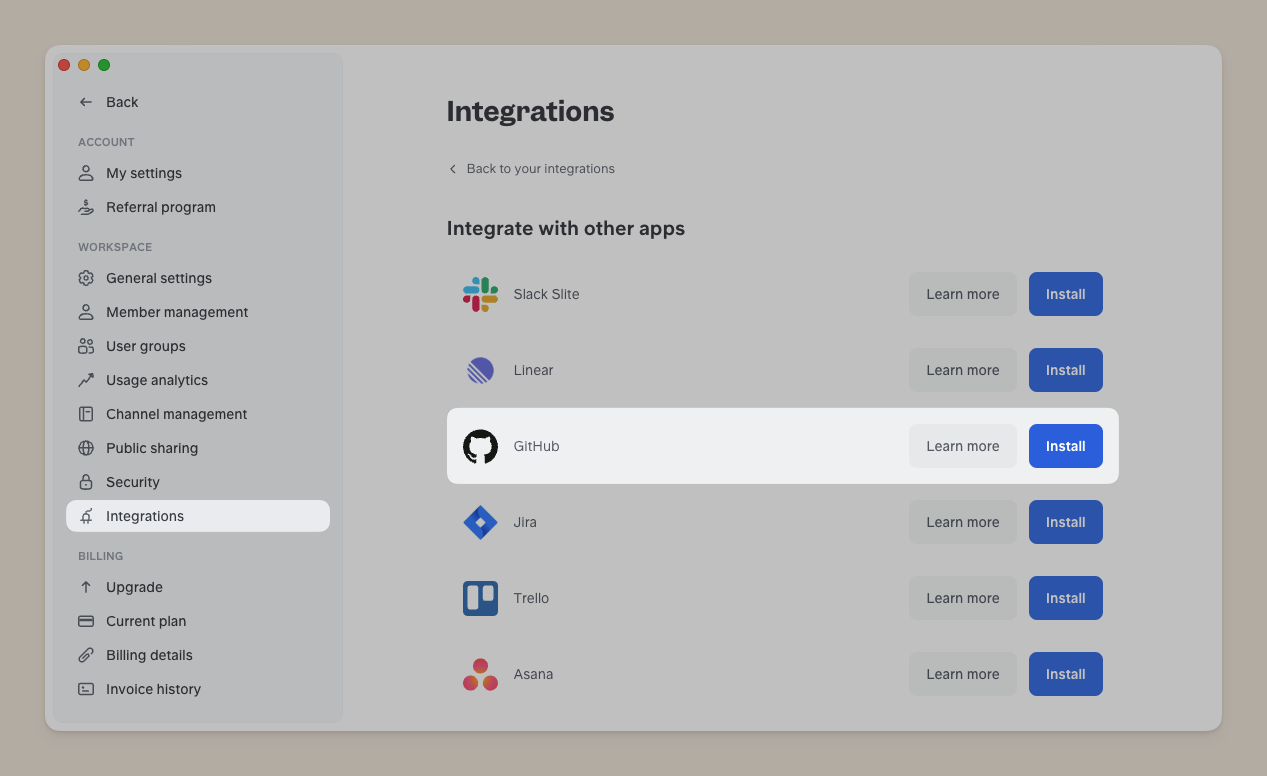Learn more about Asana
This screenshot has height=776, width=1267.
pyautogui.click(x=962, y=674)
